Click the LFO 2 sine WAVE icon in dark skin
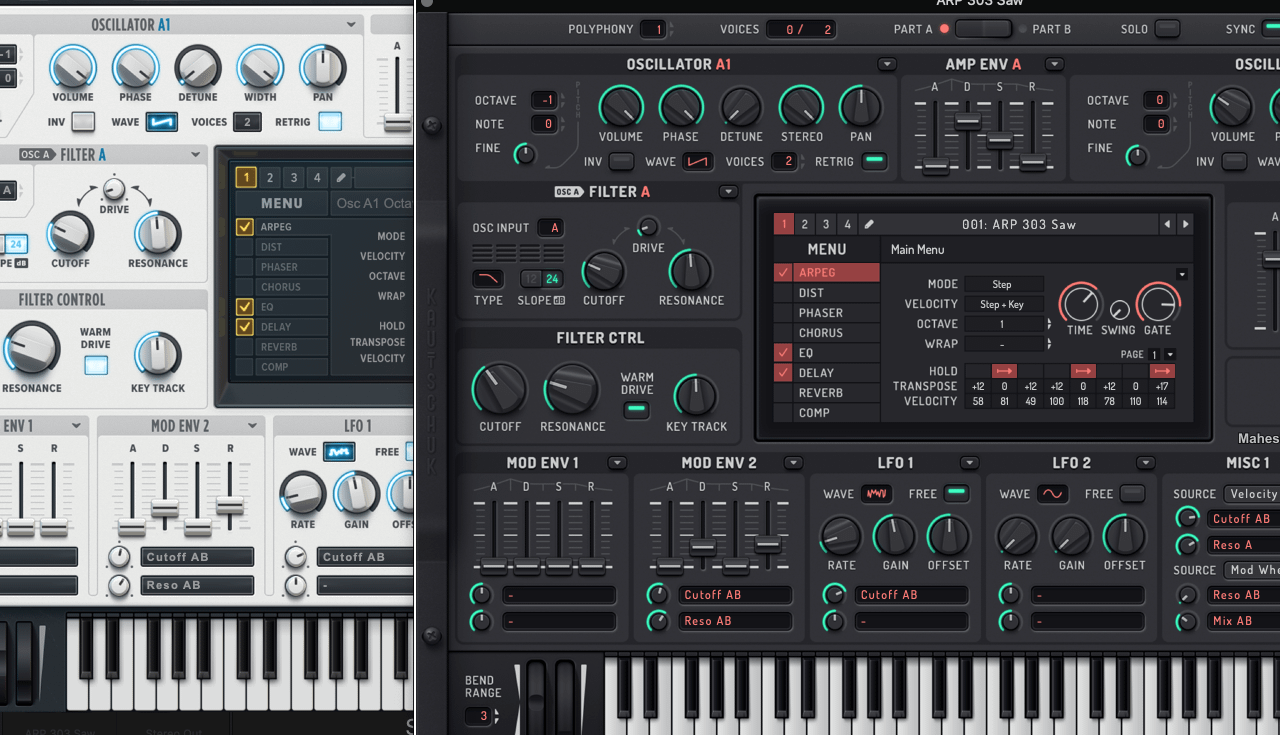The width and height of the screenshot is (1280, 735). pyautogui.click(x=1053, y=494)
